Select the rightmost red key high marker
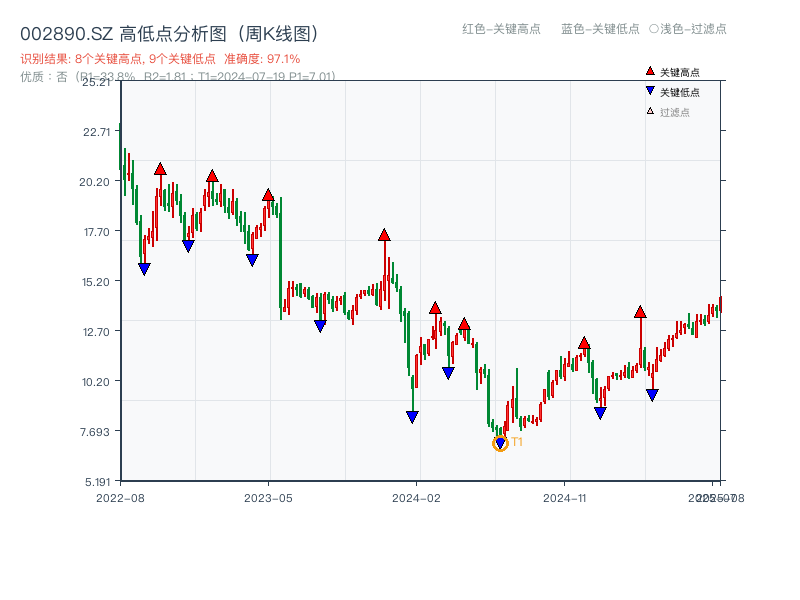Screen dimensions: 800x600 coord(640,312)
